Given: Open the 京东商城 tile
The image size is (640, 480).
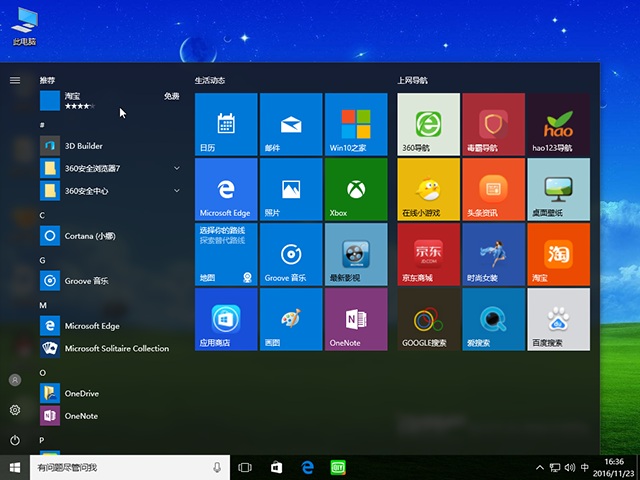Looking at the screenshot, I should (x=428, y=254).
